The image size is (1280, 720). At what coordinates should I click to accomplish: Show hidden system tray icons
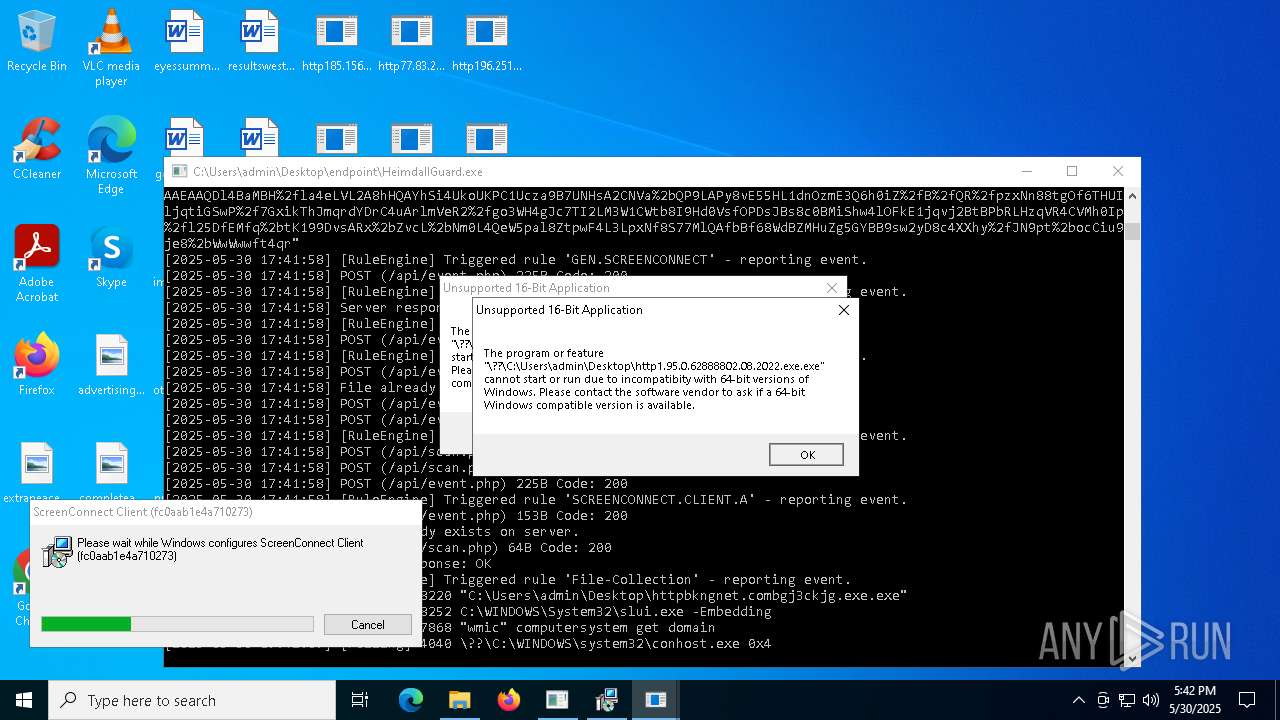pos(1078,700)
